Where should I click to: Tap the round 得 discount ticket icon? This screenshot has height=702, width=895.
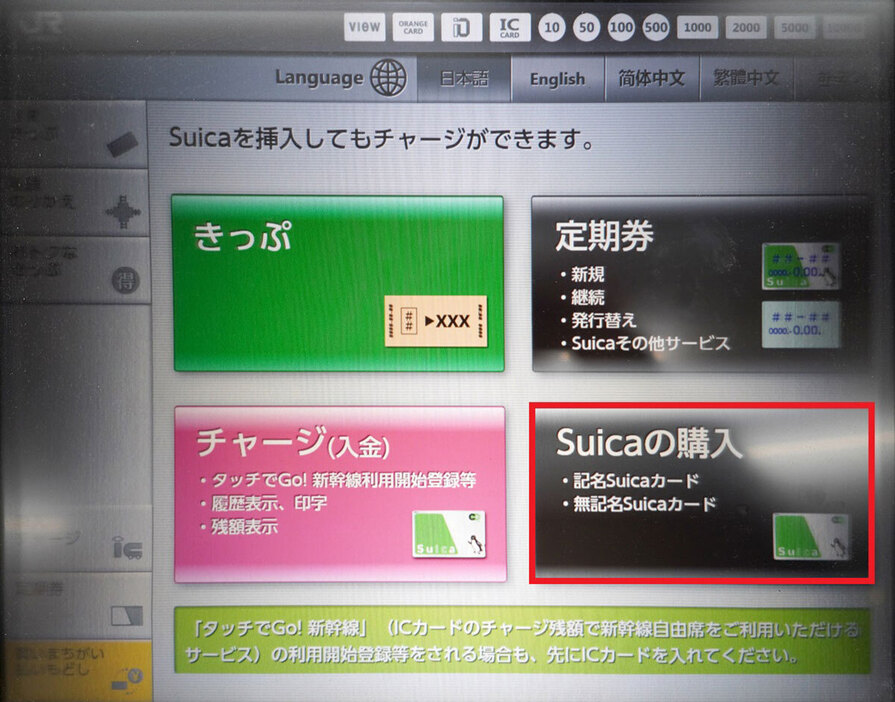[x=126, y=281]
